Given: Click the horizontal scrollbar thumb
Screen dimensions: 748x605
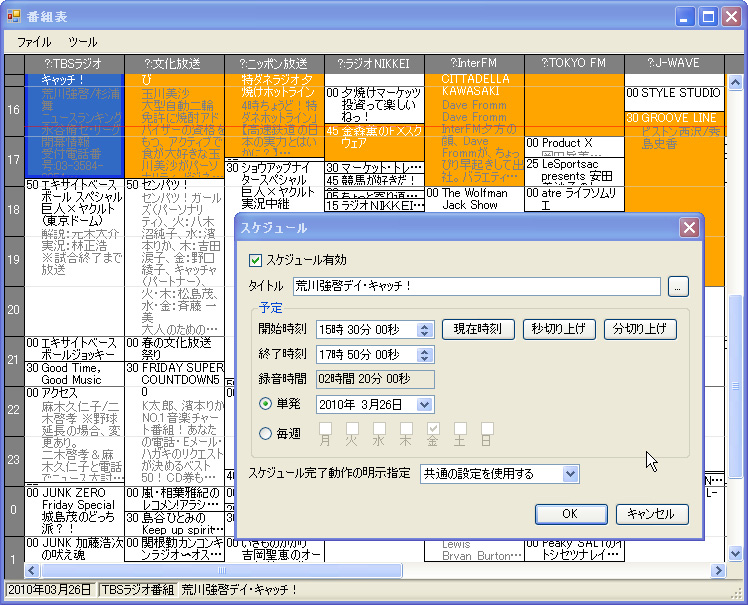Looking at the screenshot, I should pyautogui.click(x=222, y=570).
